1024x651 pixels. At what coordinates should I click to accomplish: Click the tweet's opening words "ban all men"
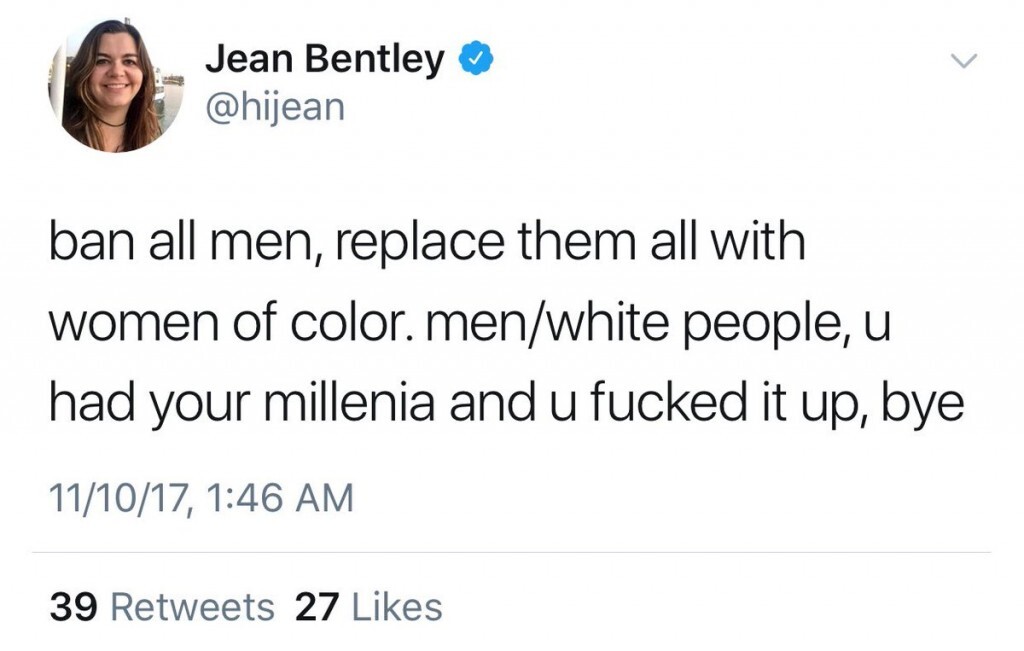point(180,245)
